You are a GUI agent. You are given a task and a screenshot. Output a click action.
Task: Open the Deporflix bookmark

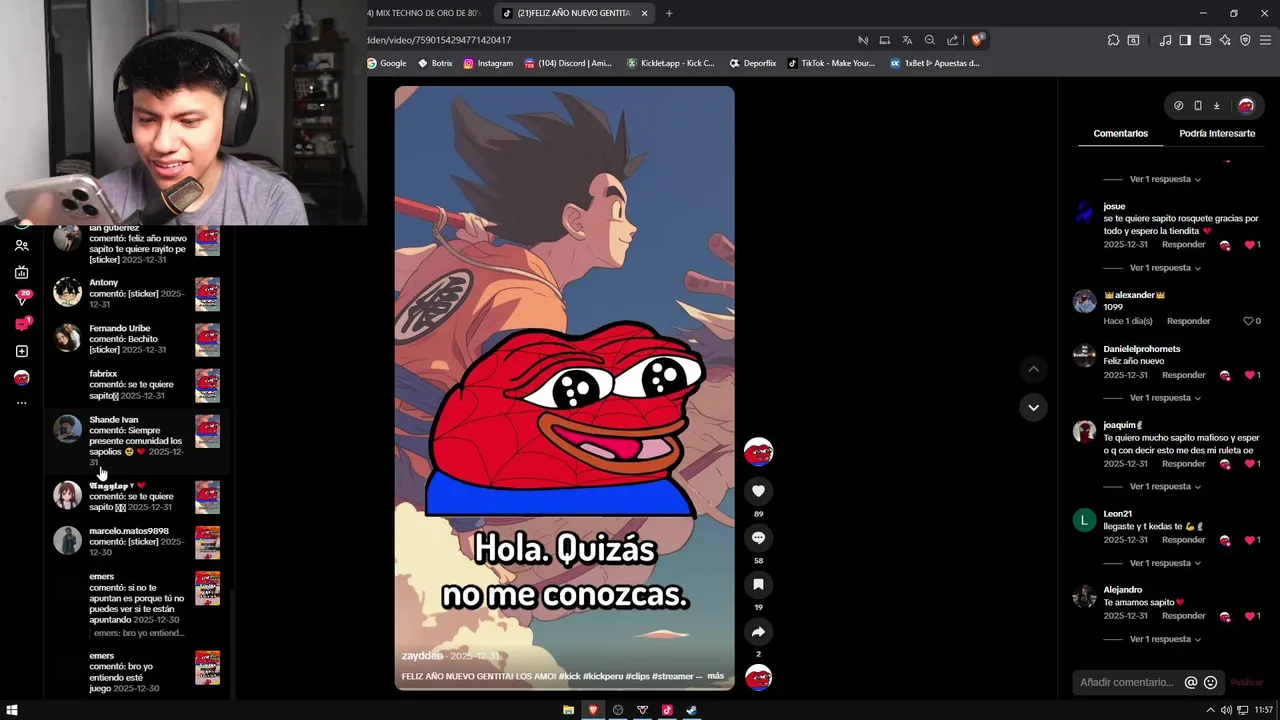[753, 63]
